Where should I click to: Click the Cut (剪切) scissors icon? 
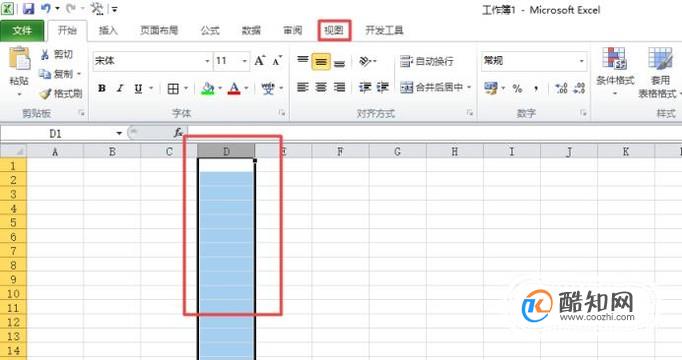pyautogui.click(x=44, y=55)
